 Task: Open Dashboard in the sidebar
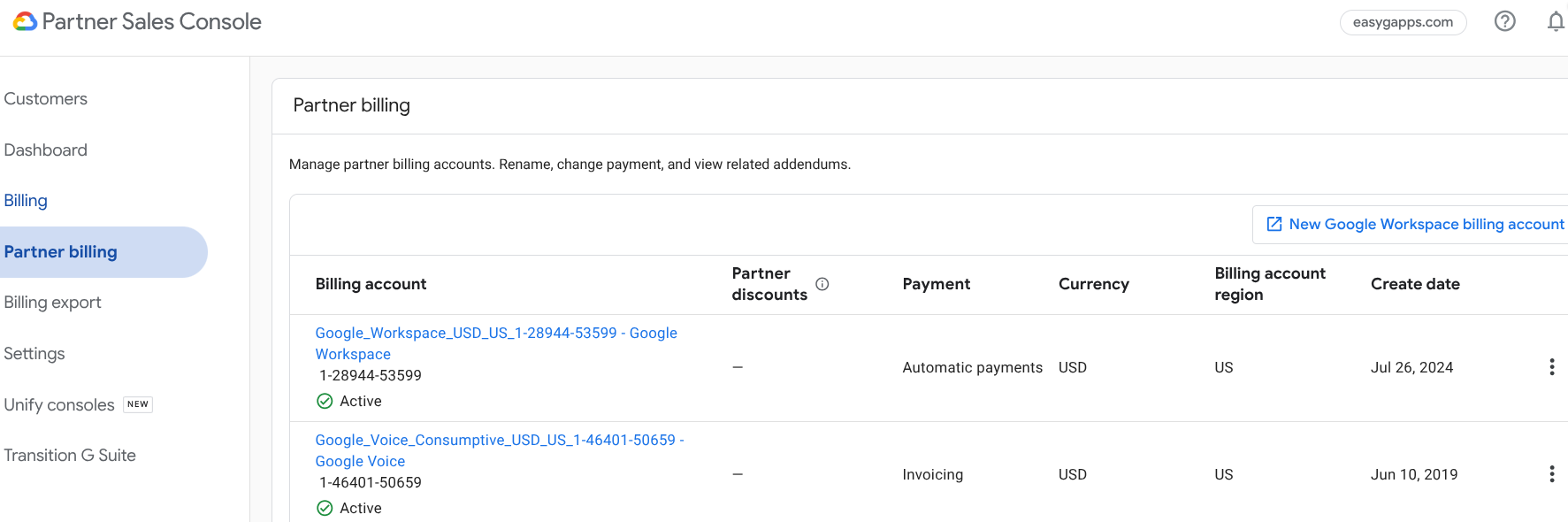[46, 150]
